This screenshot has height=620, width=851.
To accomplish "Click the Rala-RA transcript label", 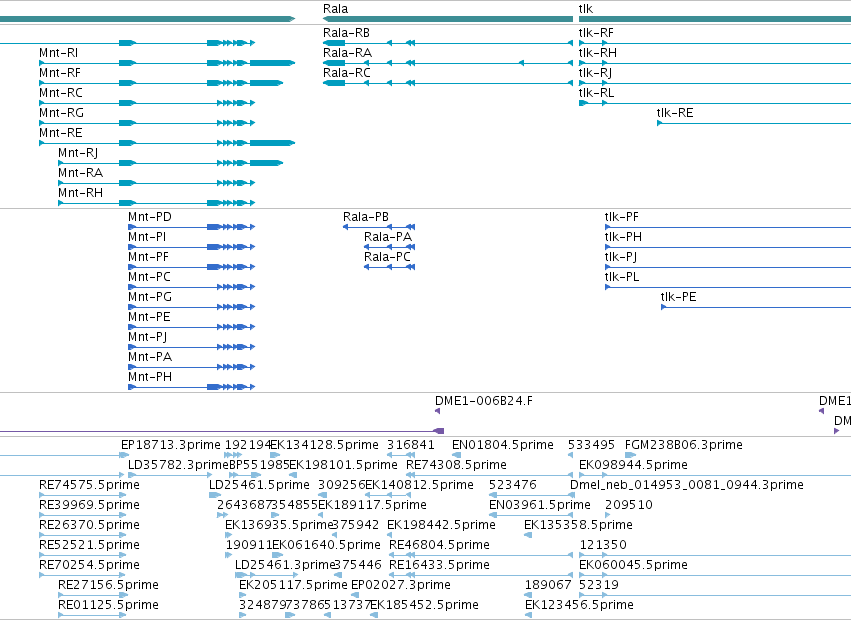I will click(x=347, y=53).
